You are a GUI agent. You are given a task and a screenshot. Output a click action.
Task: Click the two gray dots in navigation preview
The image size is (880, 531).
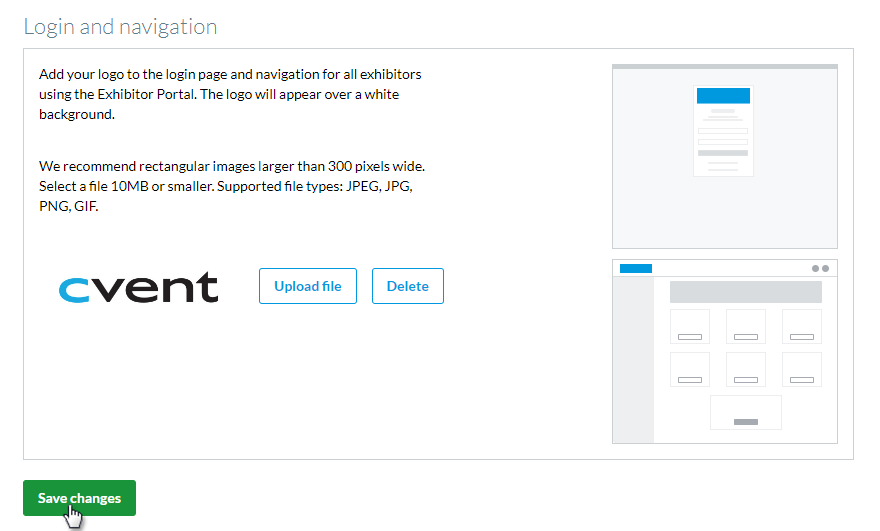820,268
